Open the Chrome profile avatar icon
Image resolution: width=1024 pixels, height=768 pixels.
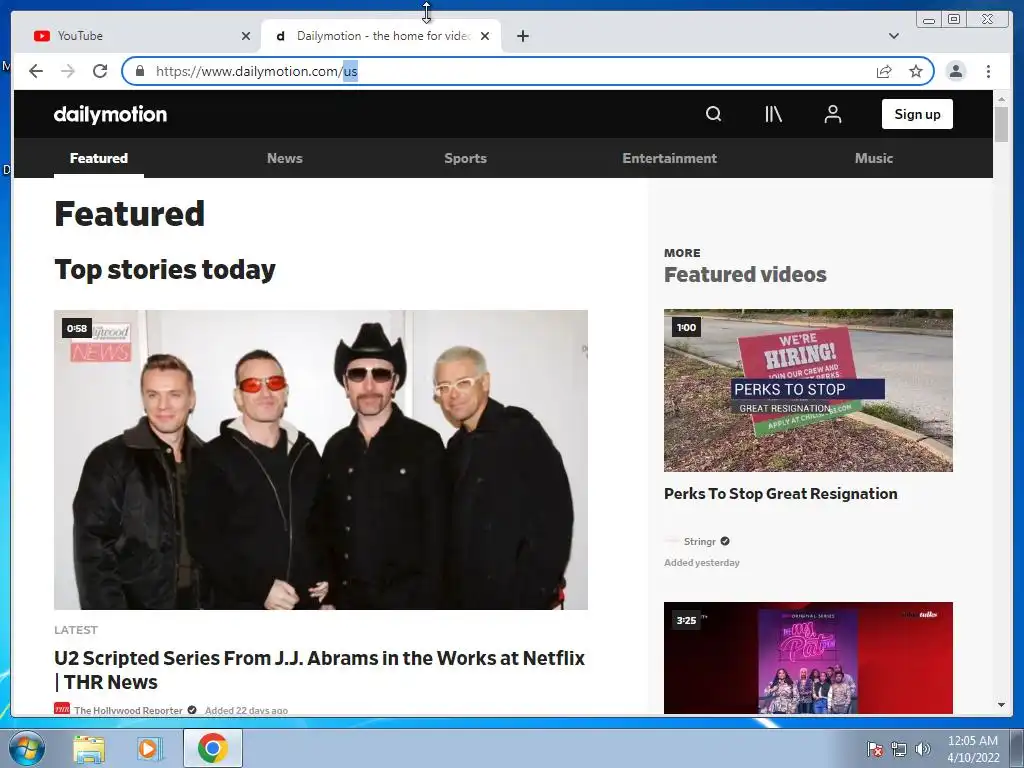pyautogui.click(x=955, y=71)
